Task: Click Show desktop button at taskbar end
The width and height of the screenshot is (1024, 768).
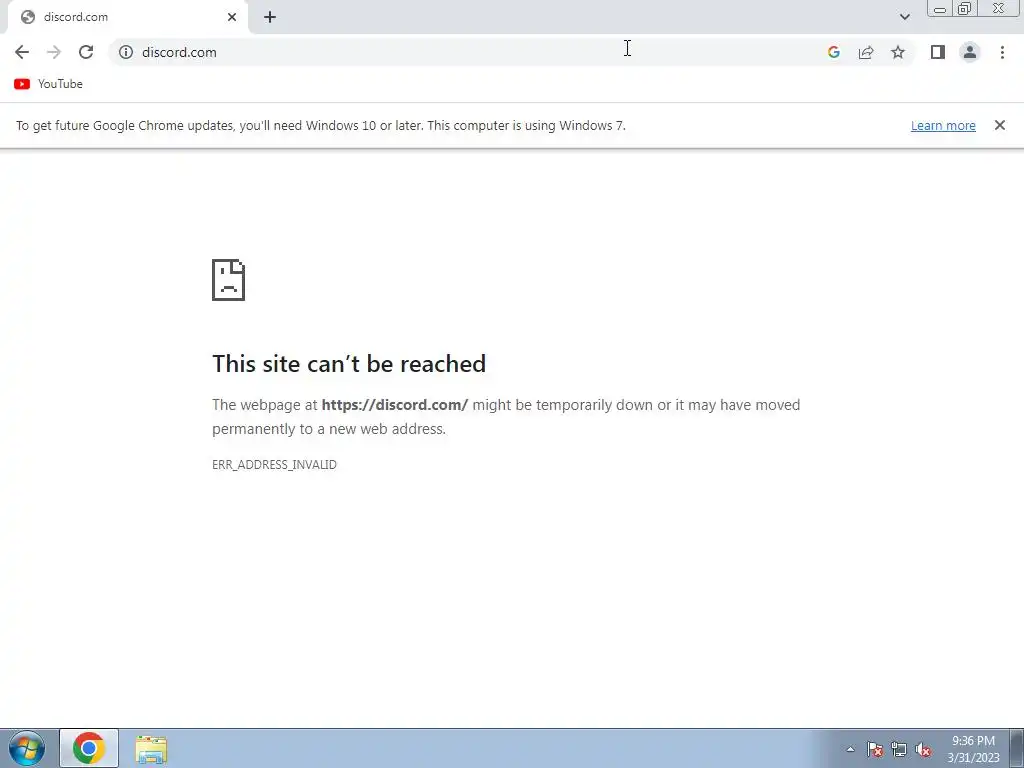Action: pos(1016,748)
